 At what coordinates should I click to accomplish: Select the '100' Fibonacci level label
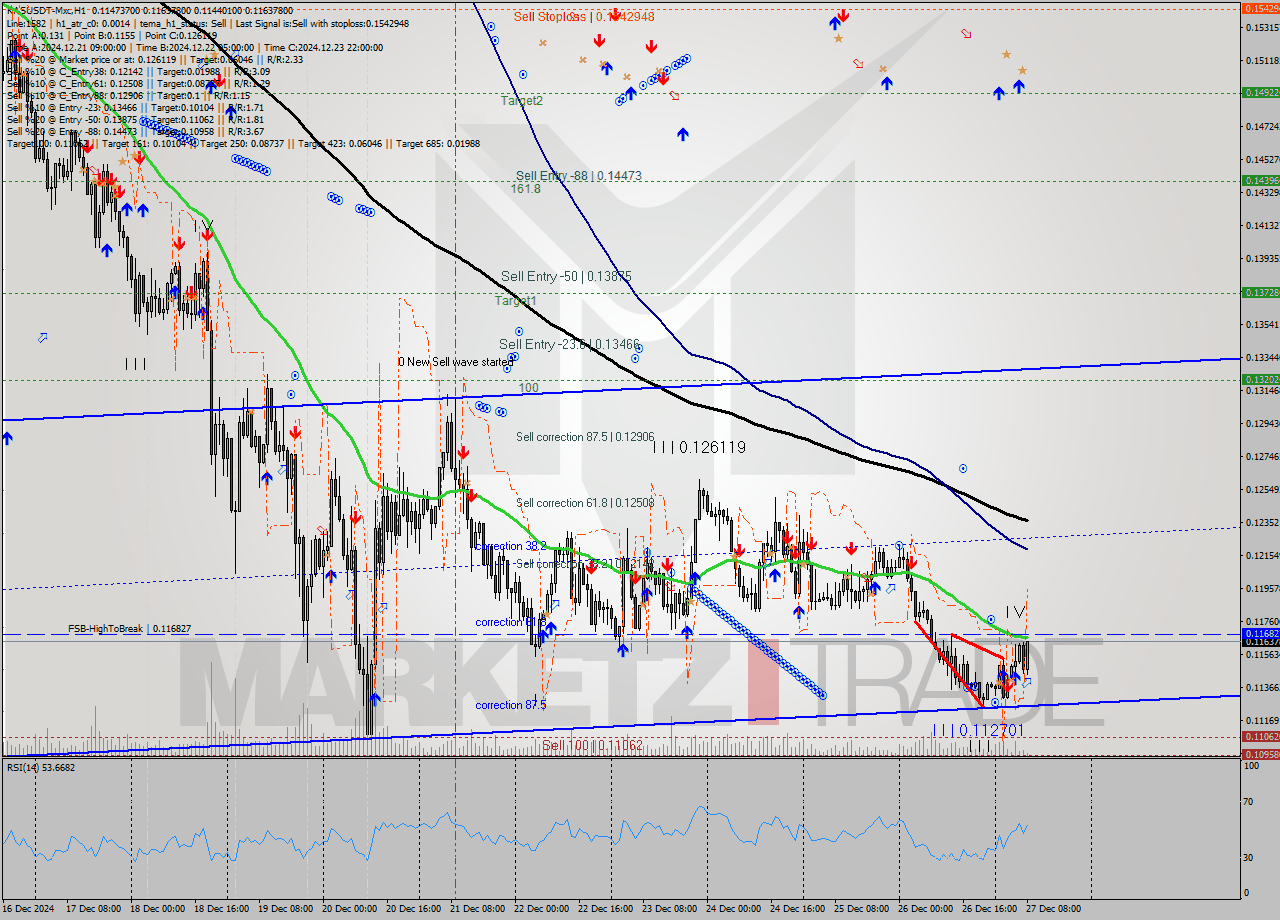pos(528,387)
